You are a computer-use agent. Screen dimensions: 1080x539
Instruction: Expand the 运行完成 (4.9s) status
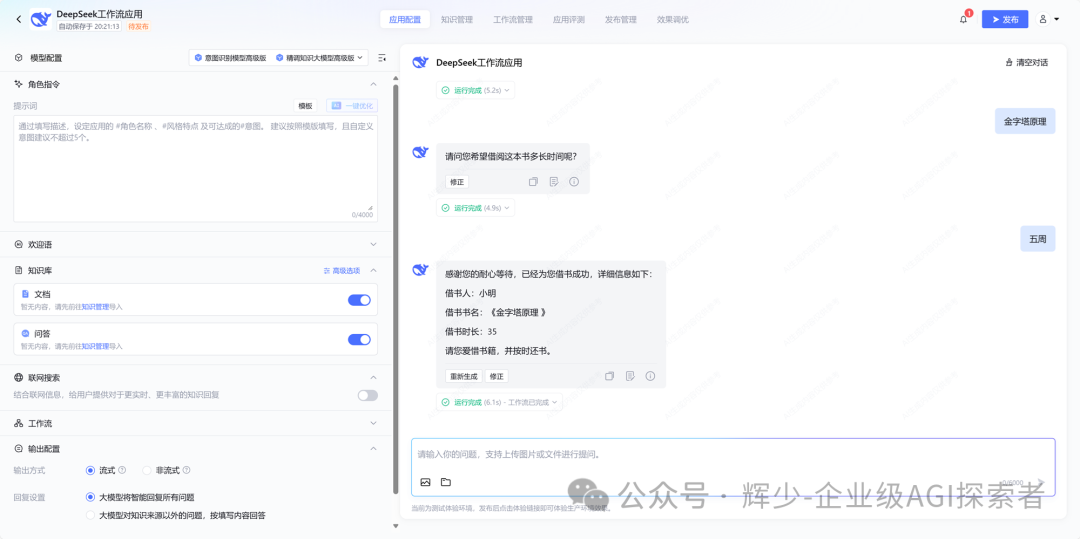pos(475,207)
